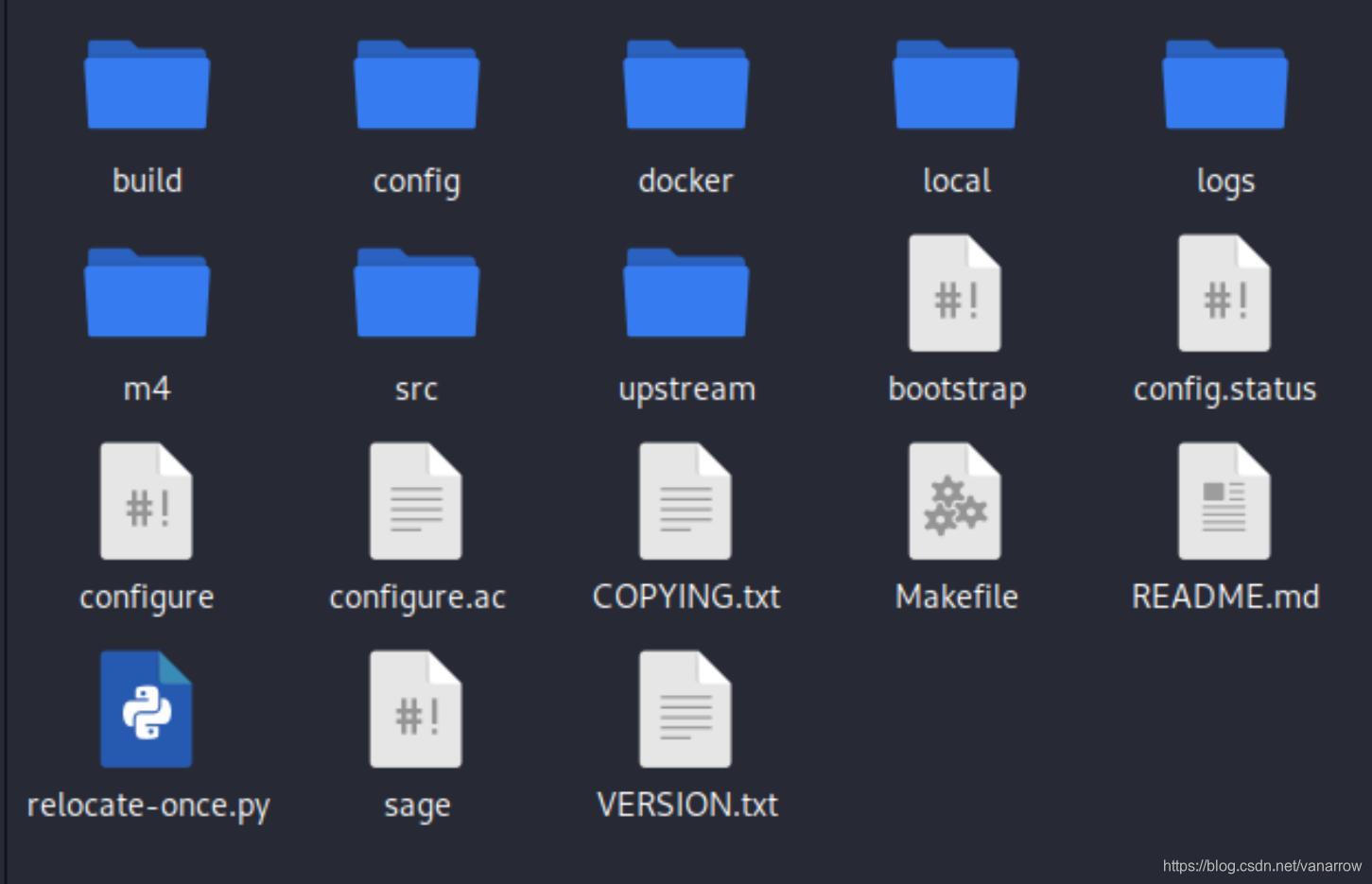Click the 'build' folder name label

[148, 180]
